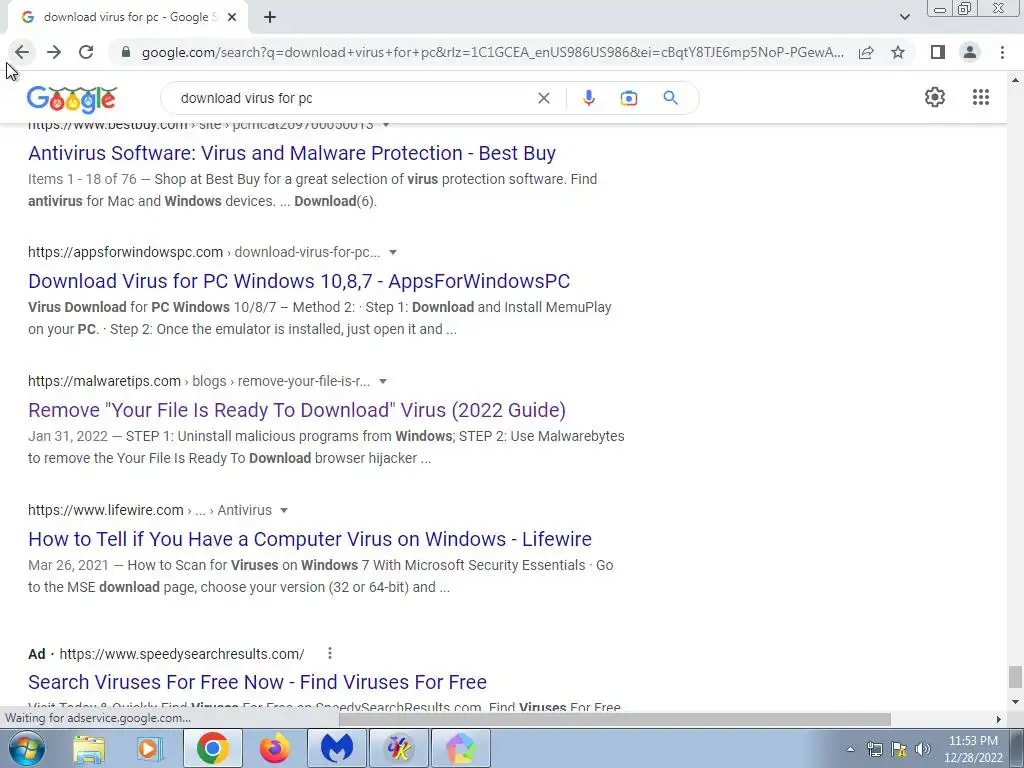Open the JK app on the taskbar
Viewport: 1024px width, 768px height.
click(x=398, y=748)
